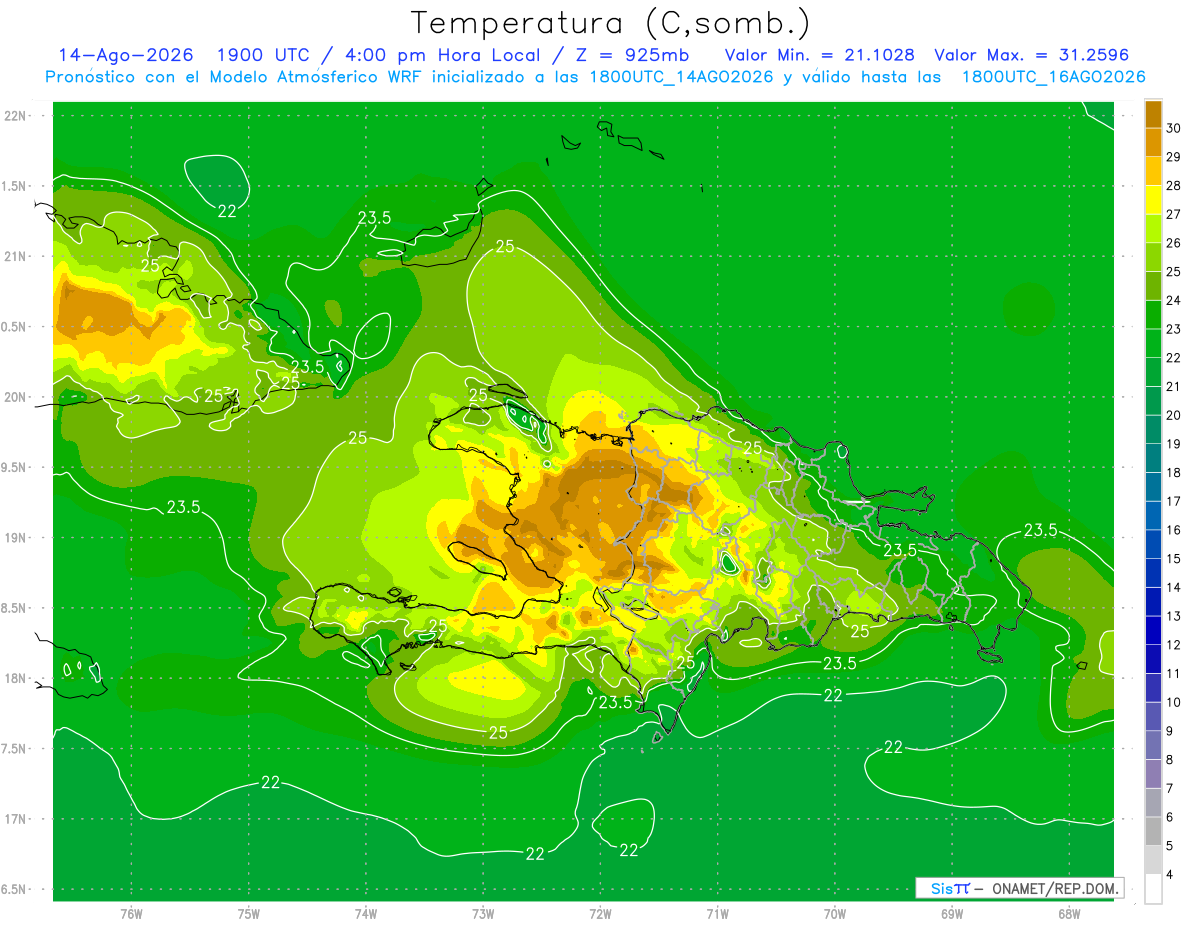Viewport: 1200px width, 927px height.
Task: Click the longitude axis label "73W"
Action: (x=483, y=914)
